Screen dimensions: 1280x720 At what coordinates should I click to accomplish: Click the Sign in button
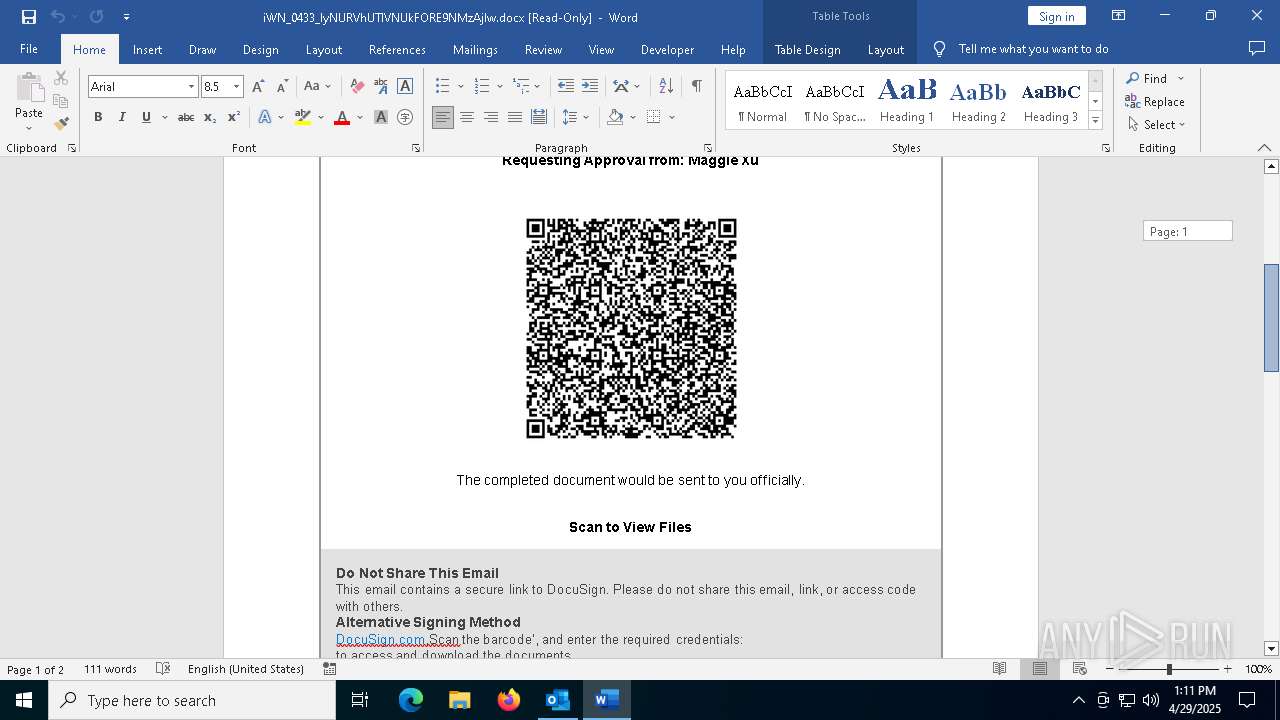click(x=1056, y=16)
